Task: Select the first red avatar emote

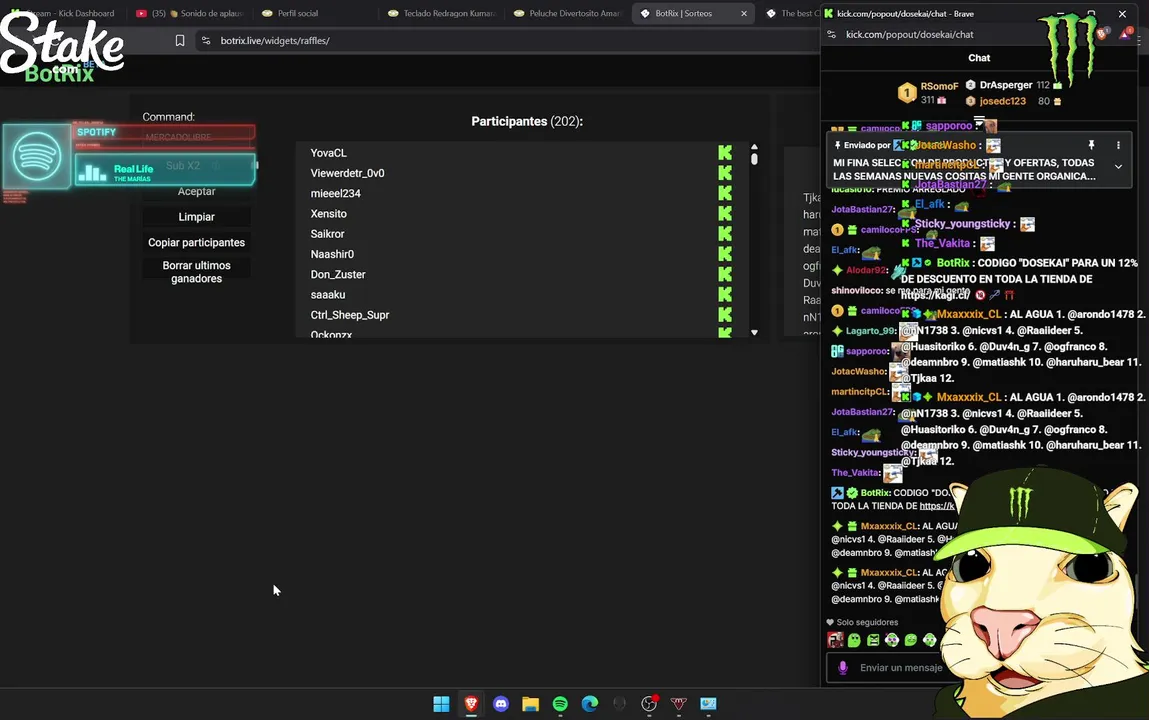Action: (835, 640)
